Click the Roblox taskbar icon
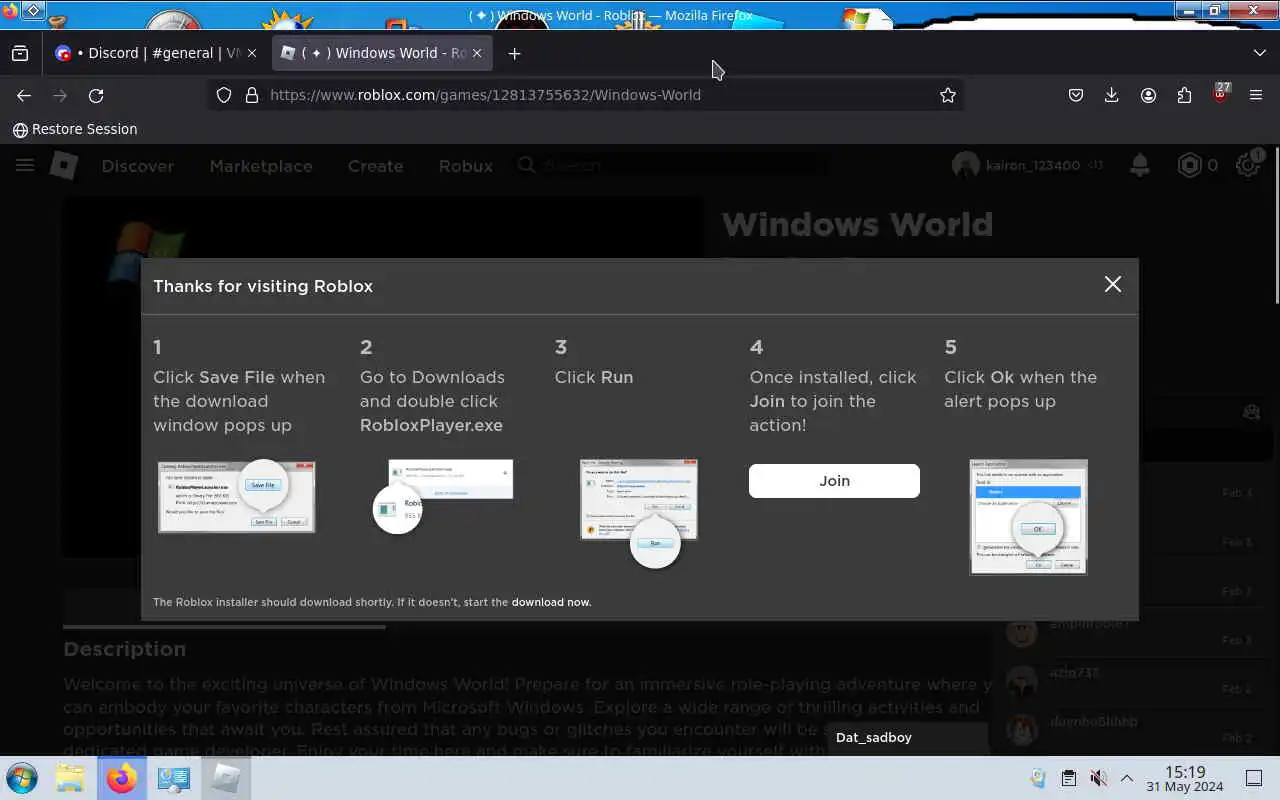This screenshot has height=800, width=1280. pos(225,778)
